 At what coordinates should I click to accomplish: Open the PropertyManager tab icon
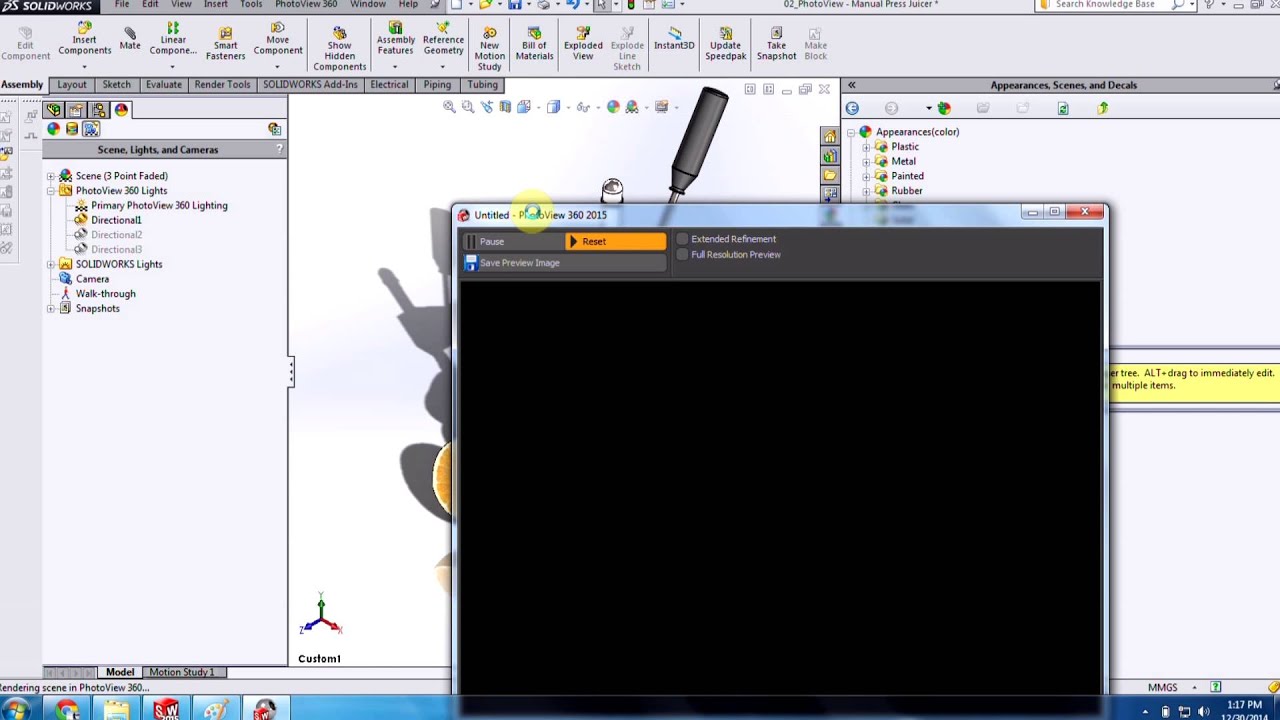coord(76,110)
